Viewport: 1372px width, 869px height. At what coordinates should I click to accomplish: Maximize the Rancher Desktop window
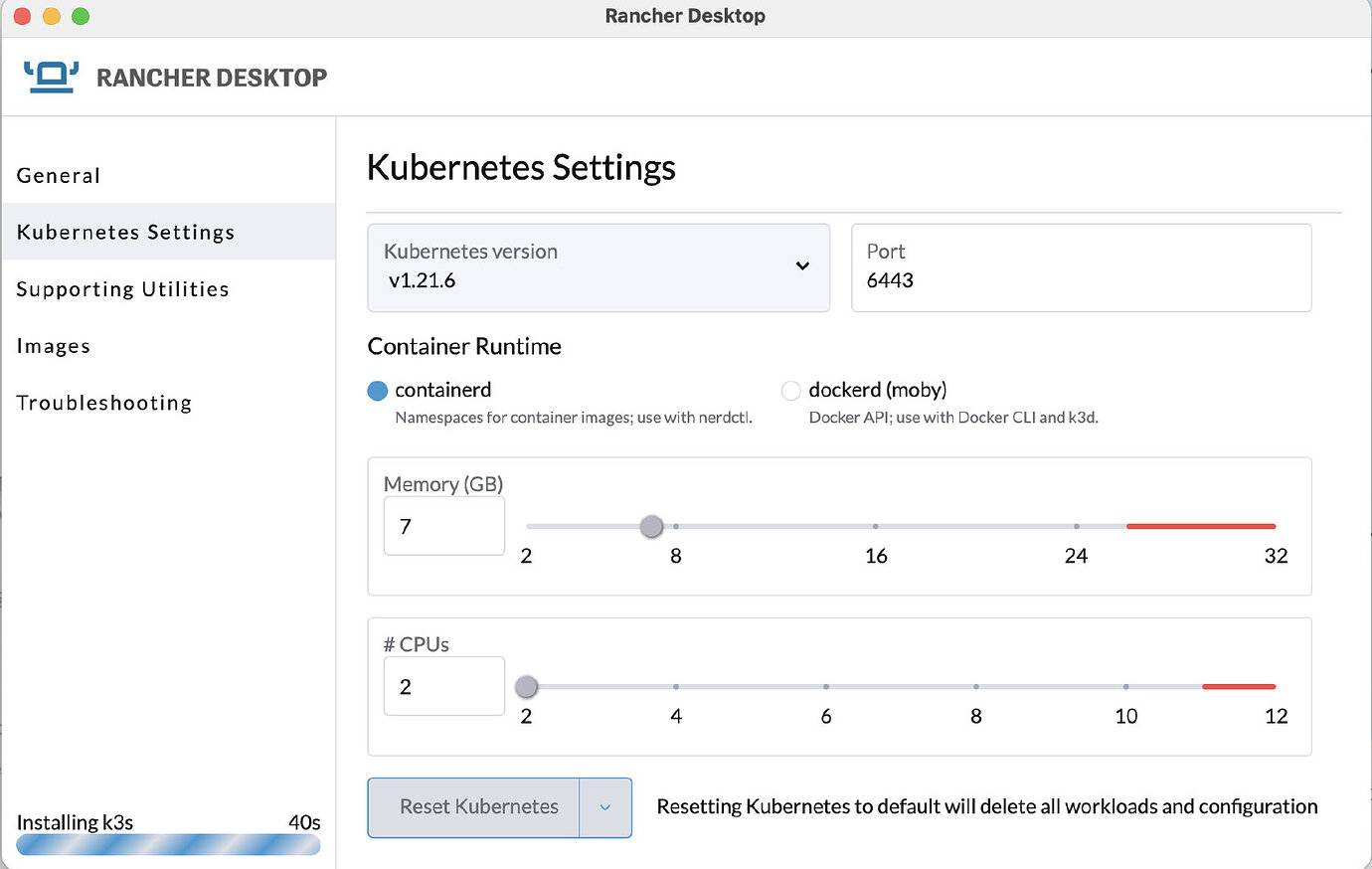click(81, 16)
